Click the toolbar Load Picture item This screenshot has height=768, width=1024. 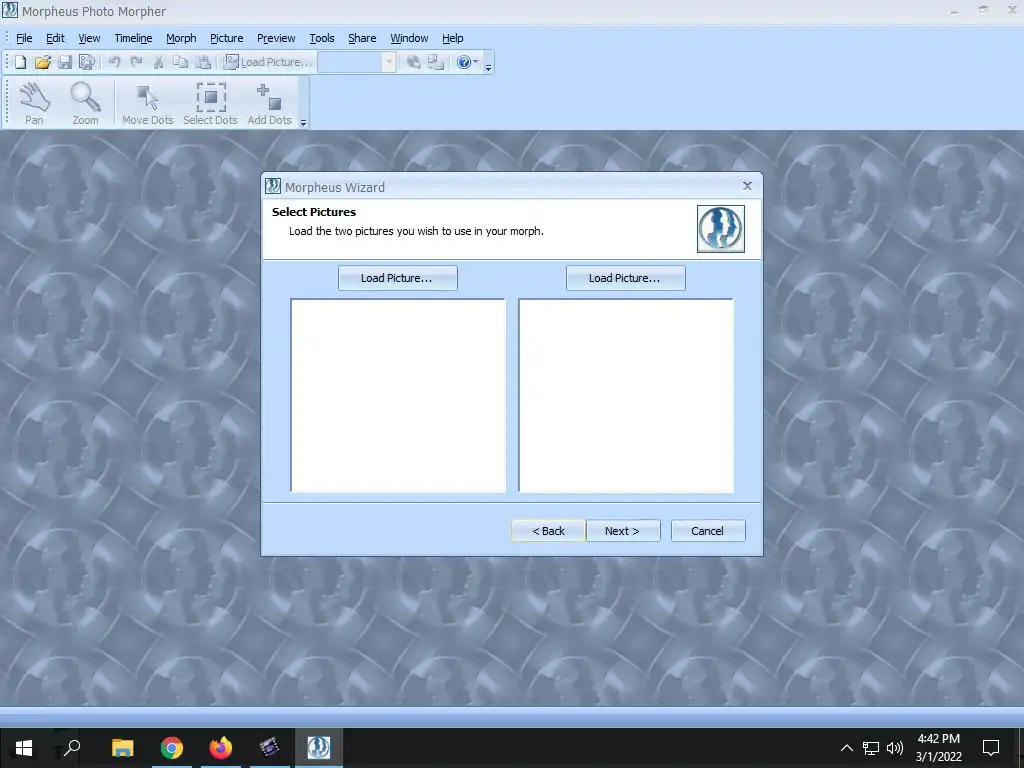pyautogui.click(x=268, y=62)
